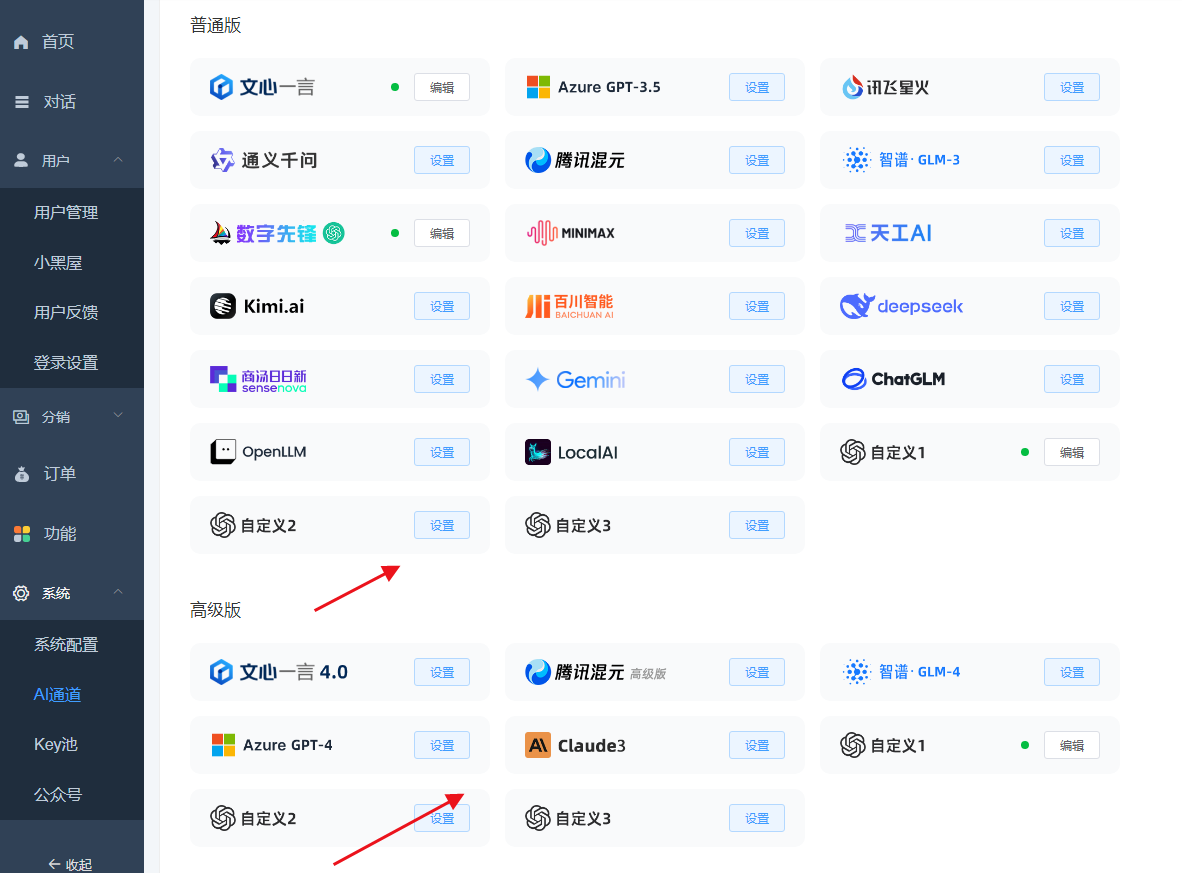Click the 数字先锋 sailboat logo
The width and height of the screenshot is (1182, 873).
click(x=220, y=233)
